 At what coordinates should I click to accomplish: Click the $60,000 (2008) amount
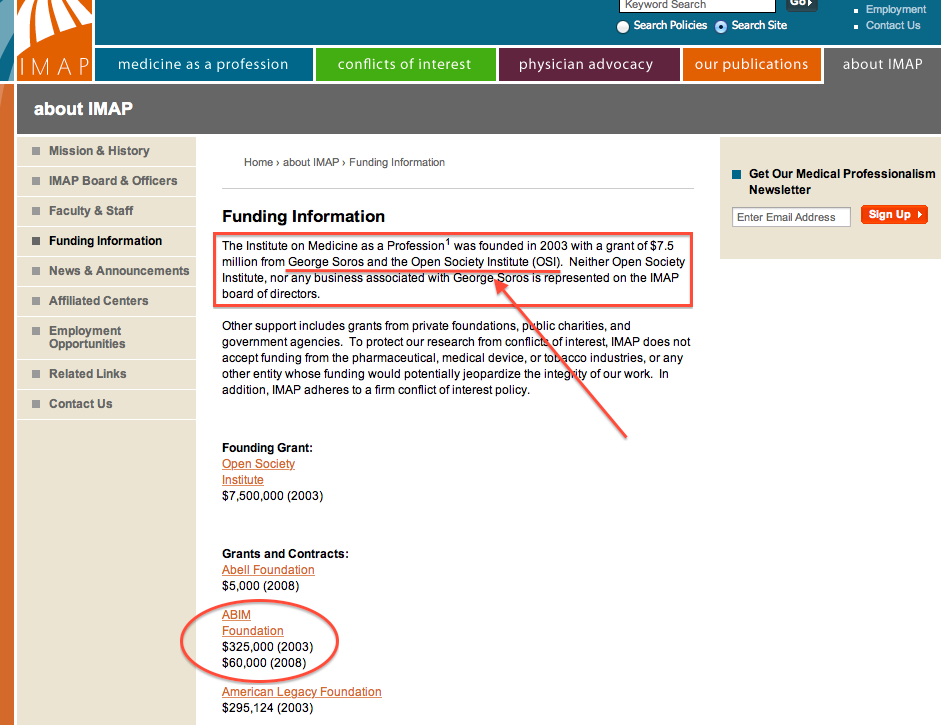pyautogui.click(x=264, y=663)
